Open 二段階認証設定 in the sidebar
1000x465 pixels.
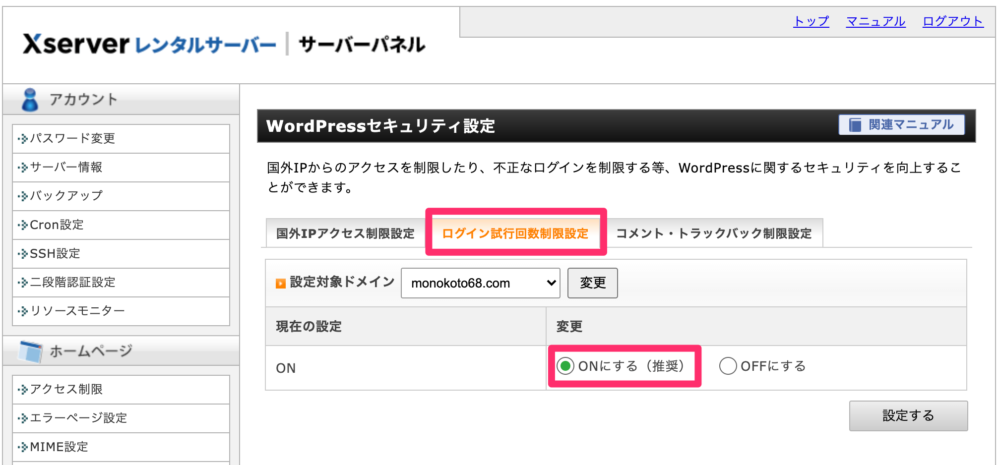click(121, 283)
